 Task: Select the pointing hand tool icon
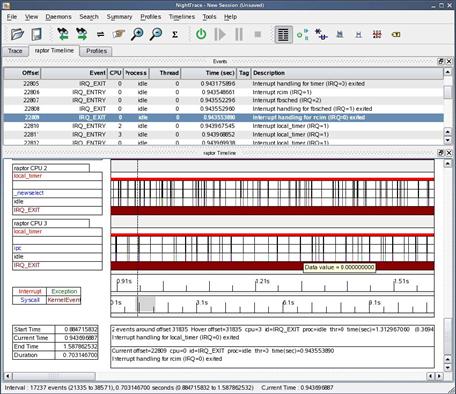coord(118,34)
